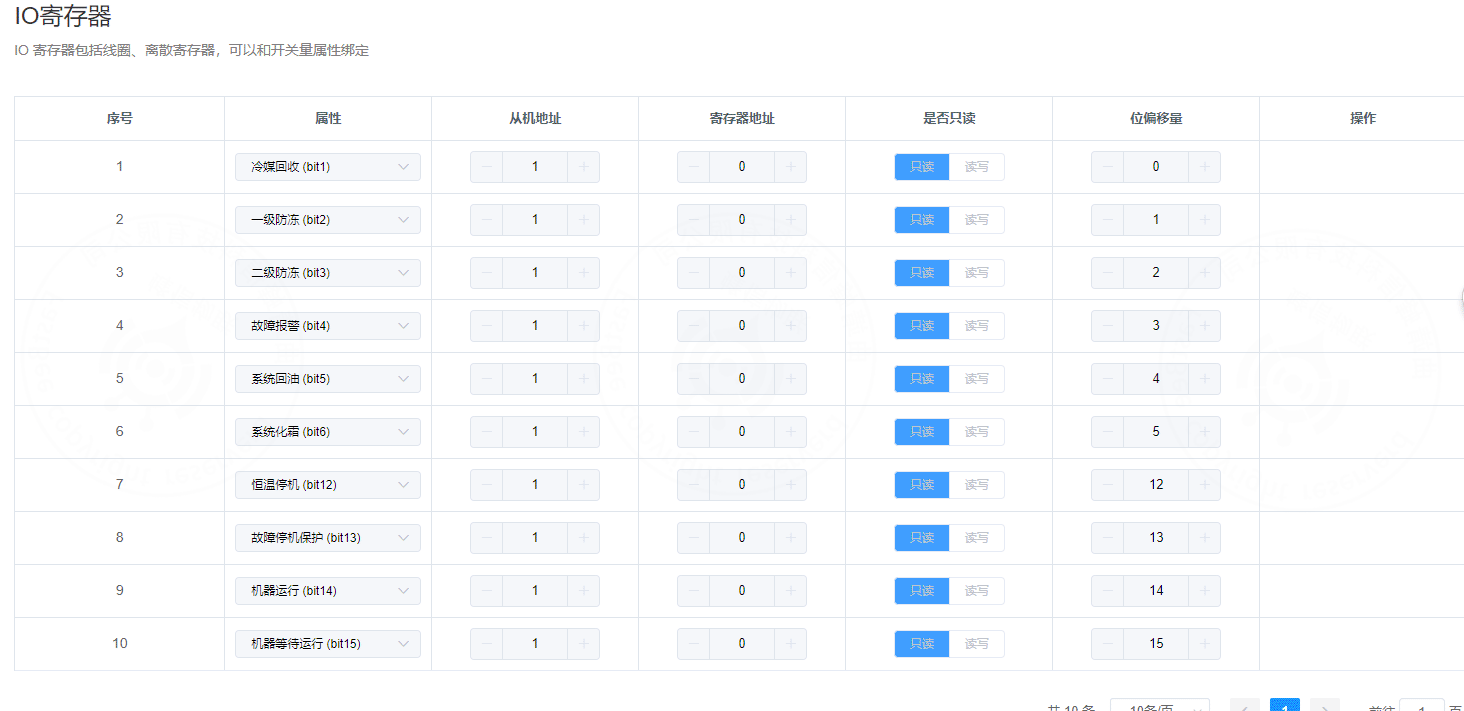Image resolution: width=1464 pixels, height=711 pixels.
Task: Click the 是否只读 column header
Action: [x=949, y=118]
